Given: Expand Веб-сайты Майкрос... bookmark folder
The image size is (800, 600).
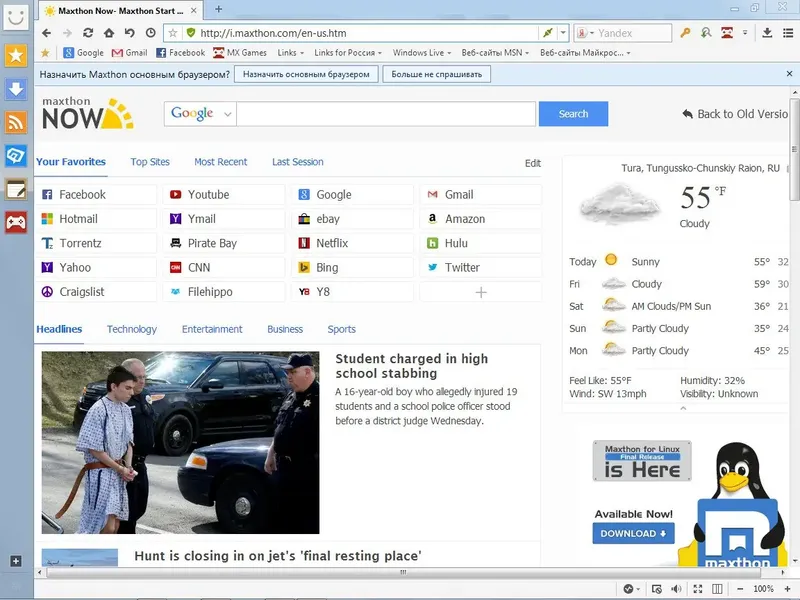Looking at the screenshot, I should [585, 53].
